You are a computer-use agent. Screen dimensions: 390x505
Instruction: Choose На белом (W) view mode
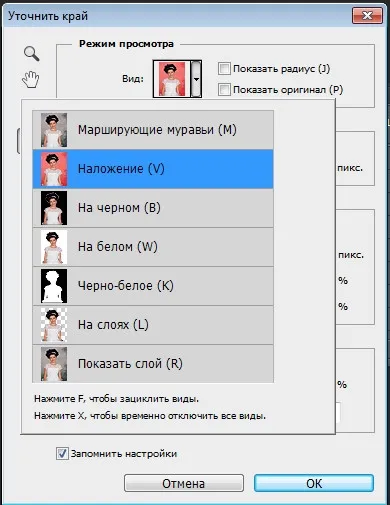tap(153, 247)
